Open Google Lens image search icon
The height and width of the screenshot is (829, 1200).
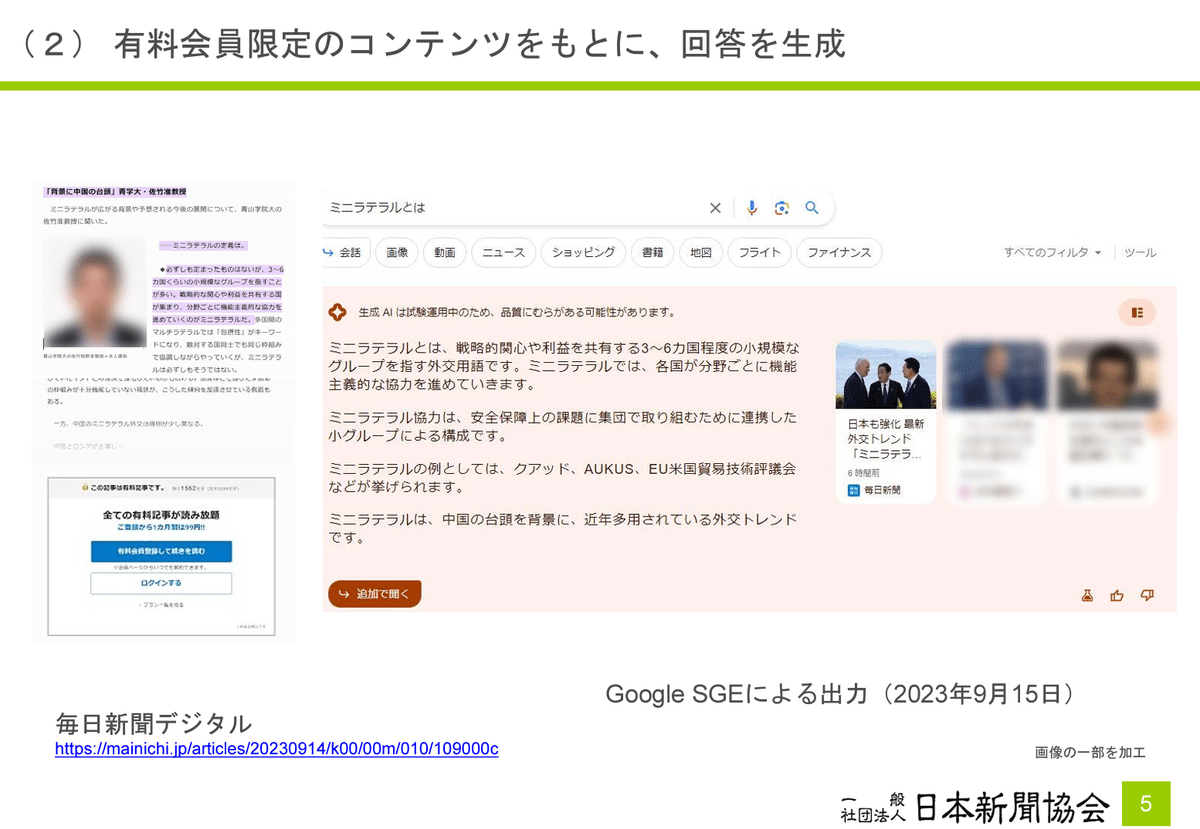point(782,208)
